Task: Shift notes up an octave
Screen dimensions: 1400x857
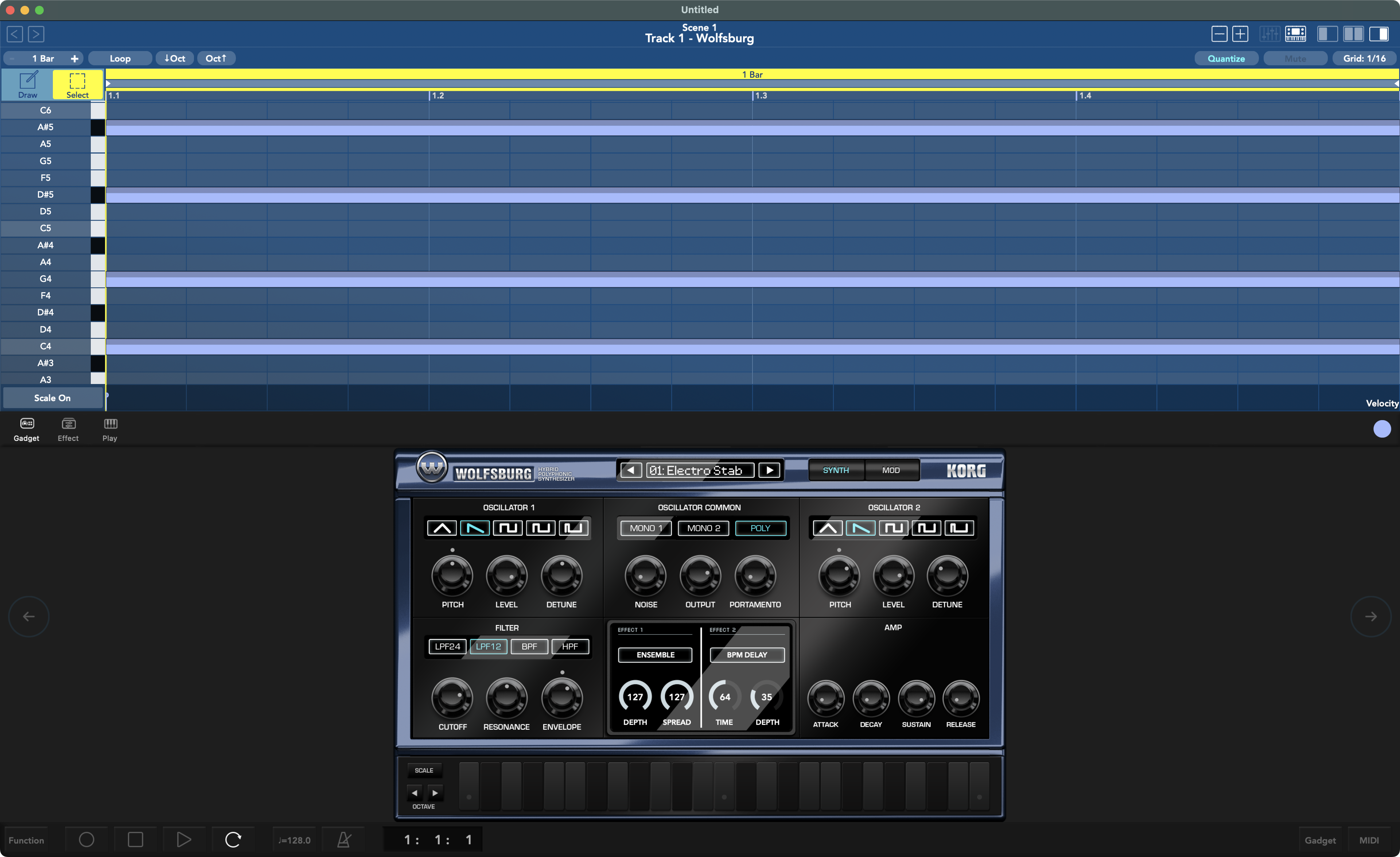Action: pos(216,59)
